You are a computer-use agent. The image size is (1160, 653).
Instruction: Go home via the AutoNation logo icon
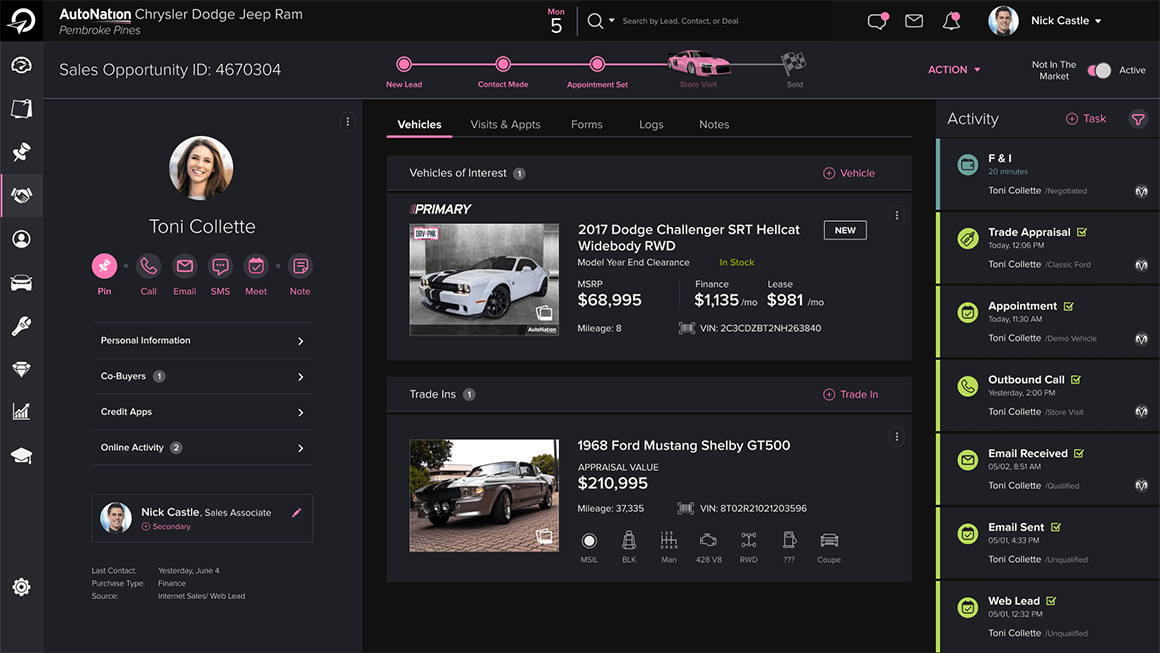click(x=21, y=21)
